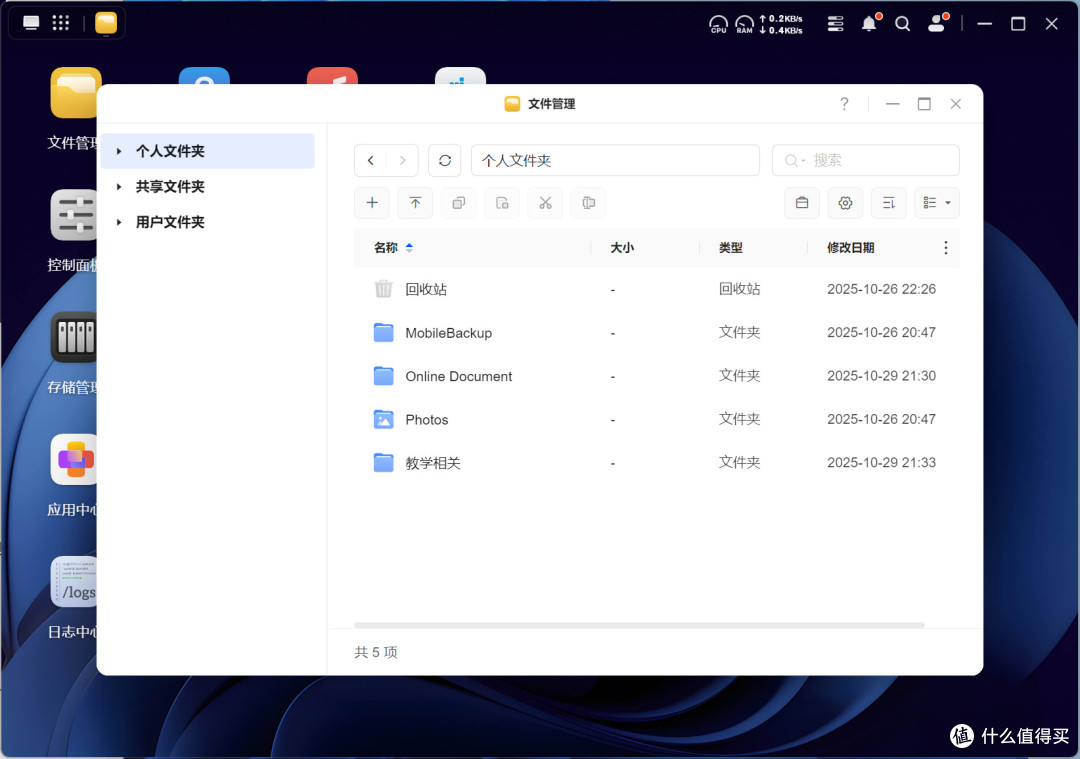This screenshot has width=1080, height=759.
Task: Expand the 共享文件夹 tree arrow
Action: pyautogui.click(x=118, y=187)
